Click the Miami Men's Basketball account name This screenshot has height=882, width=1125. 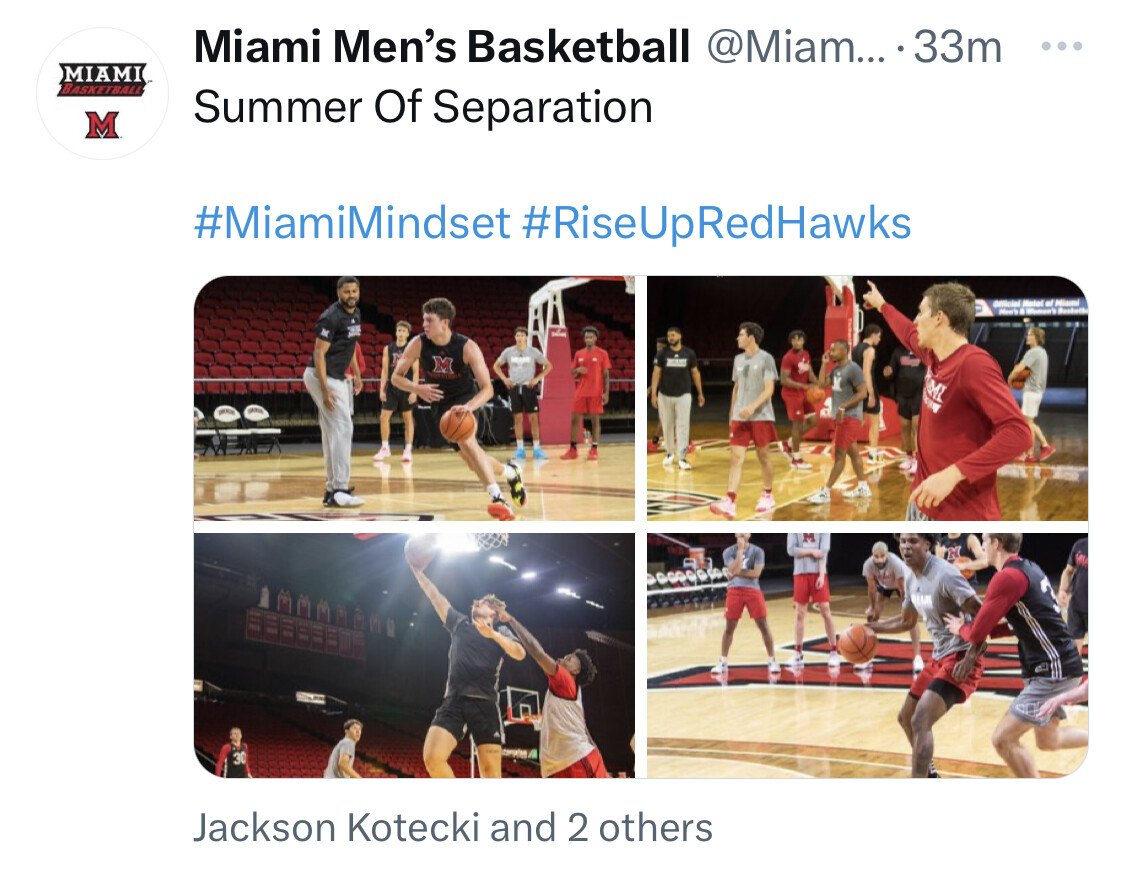click(x=441, y=47)
